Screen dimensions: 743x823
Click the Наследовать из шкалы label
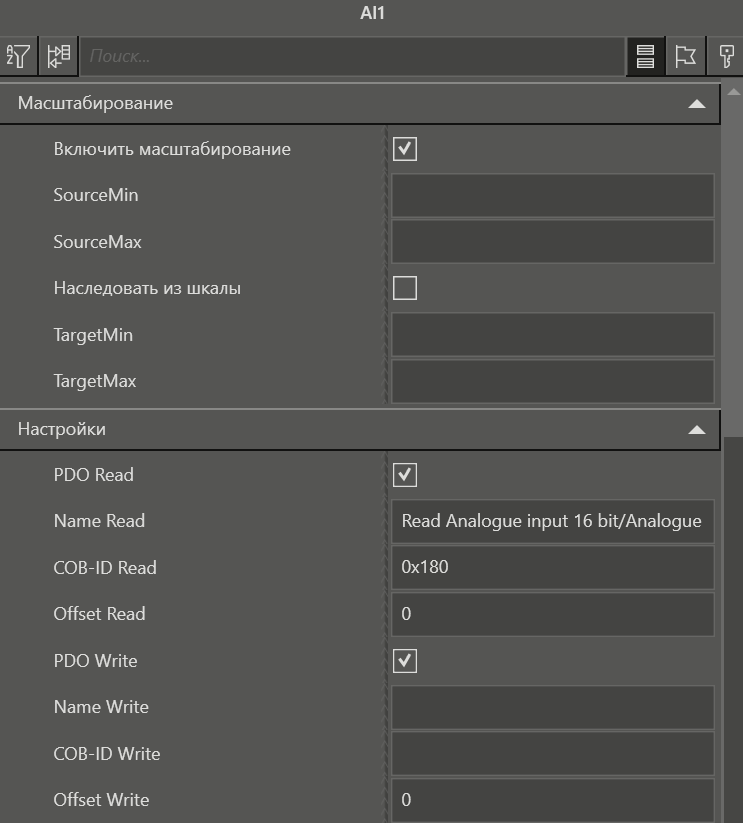(x=147, y=288)
